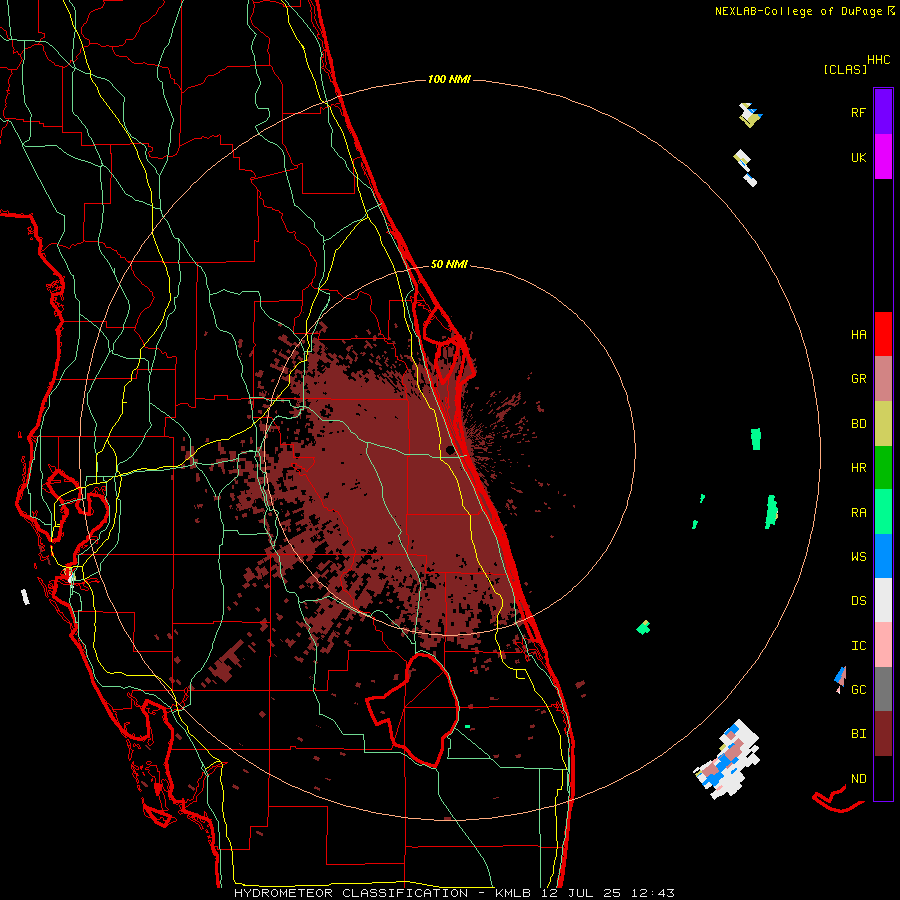900x900 pixels.
Task: Click the 'HA' legend label
Action: 858,335
